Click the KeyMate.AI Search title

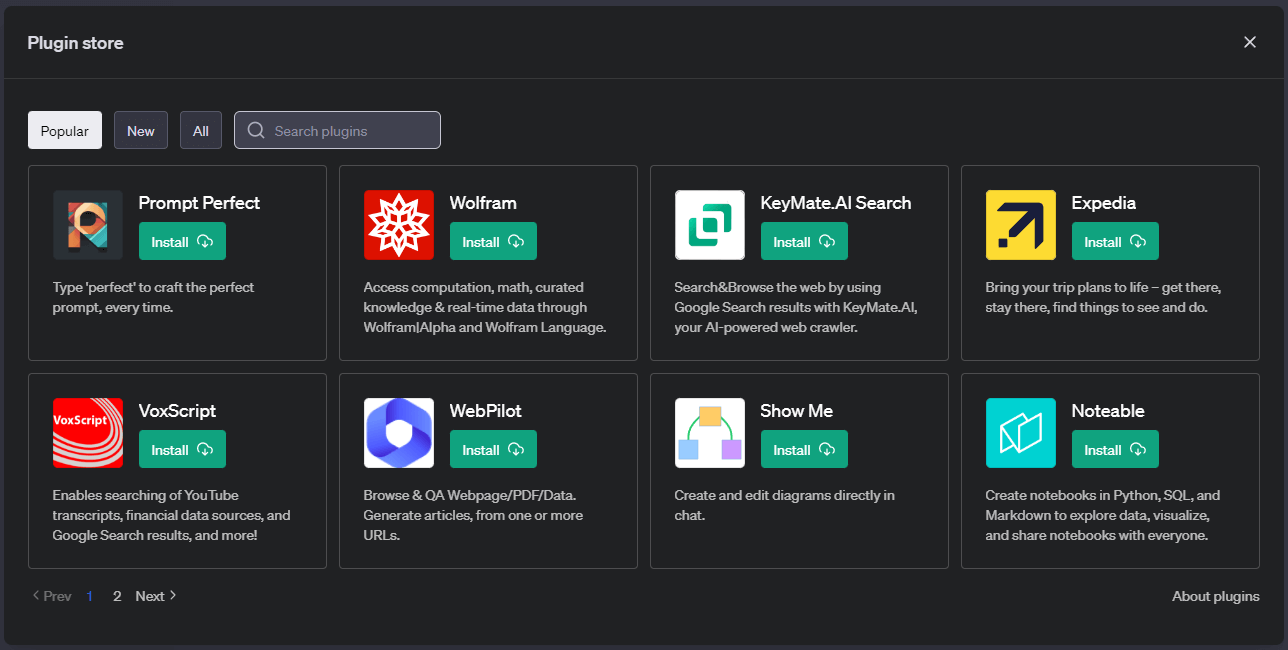[836, 203]
